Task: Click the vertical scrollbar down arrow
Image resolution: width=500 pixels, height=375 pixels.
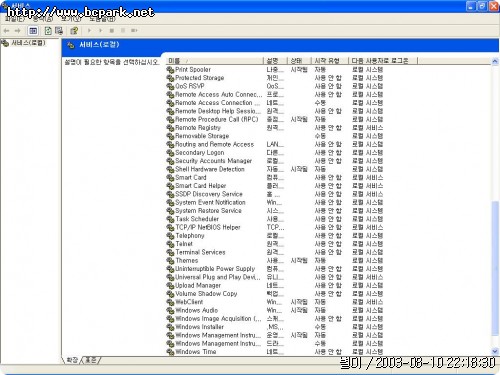Action: 495,351
